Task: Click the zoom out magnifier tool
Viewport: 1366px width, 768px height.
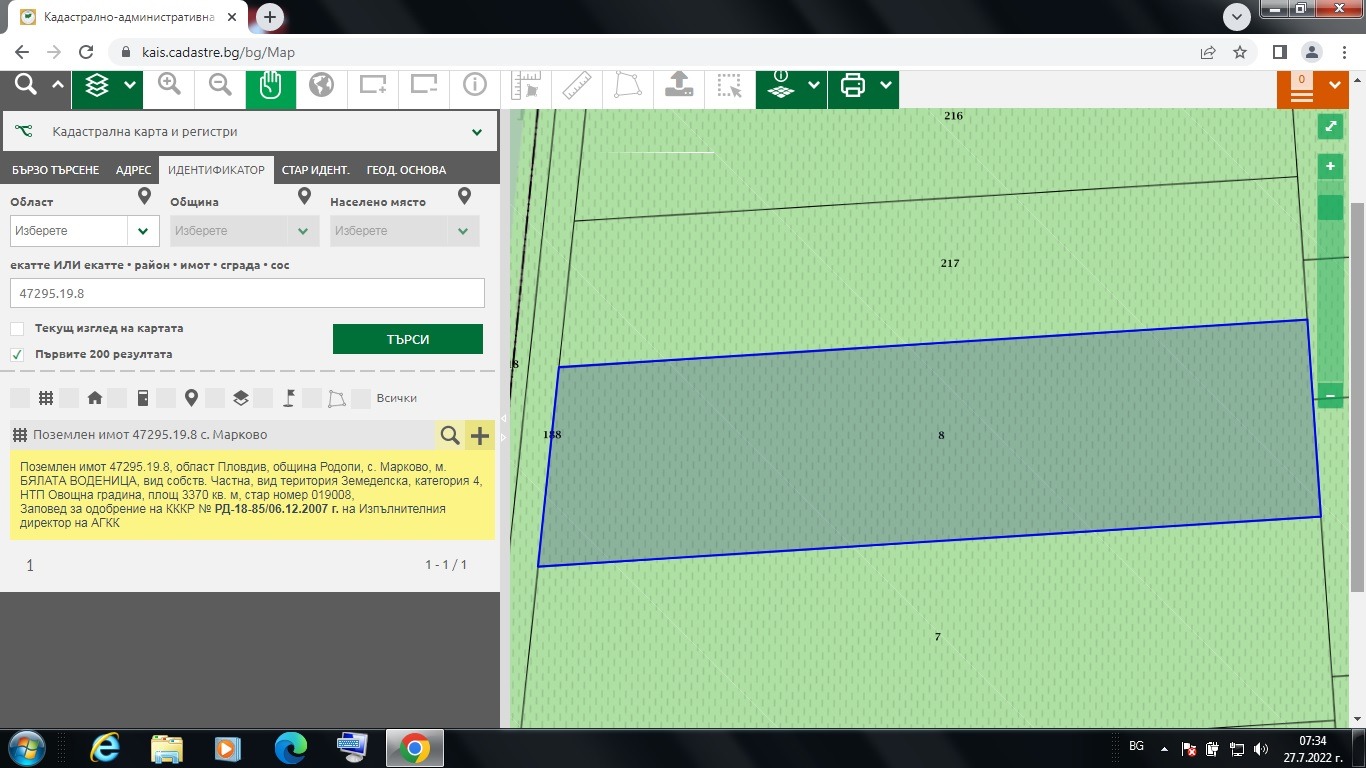Action: pos(220,86)
